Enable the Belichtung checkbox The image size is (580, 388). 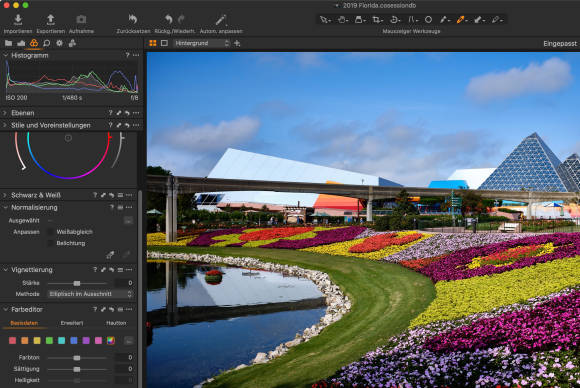tap(50, 243)
